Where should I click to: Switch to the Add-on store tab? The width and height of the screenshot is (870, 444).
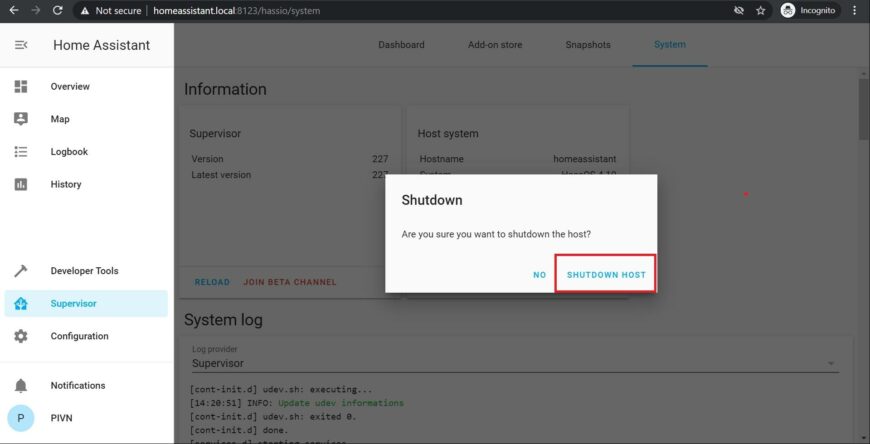coord(495,45)
